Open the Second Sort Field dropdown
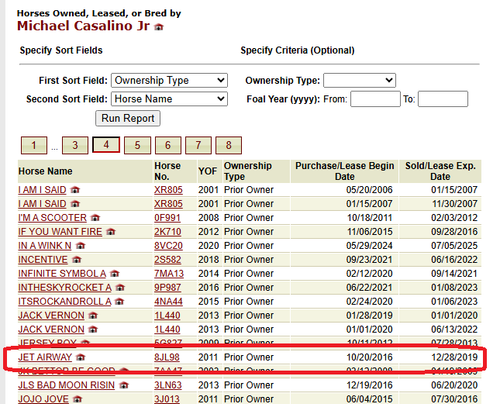 [169, 99]
